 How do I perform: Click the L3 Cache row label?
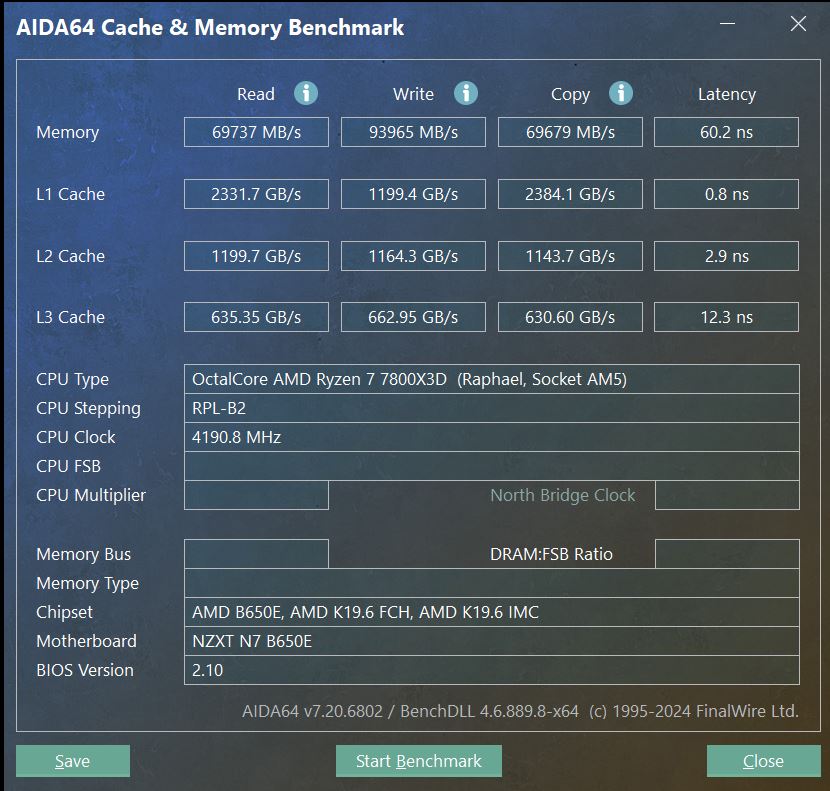click(70, 317)
